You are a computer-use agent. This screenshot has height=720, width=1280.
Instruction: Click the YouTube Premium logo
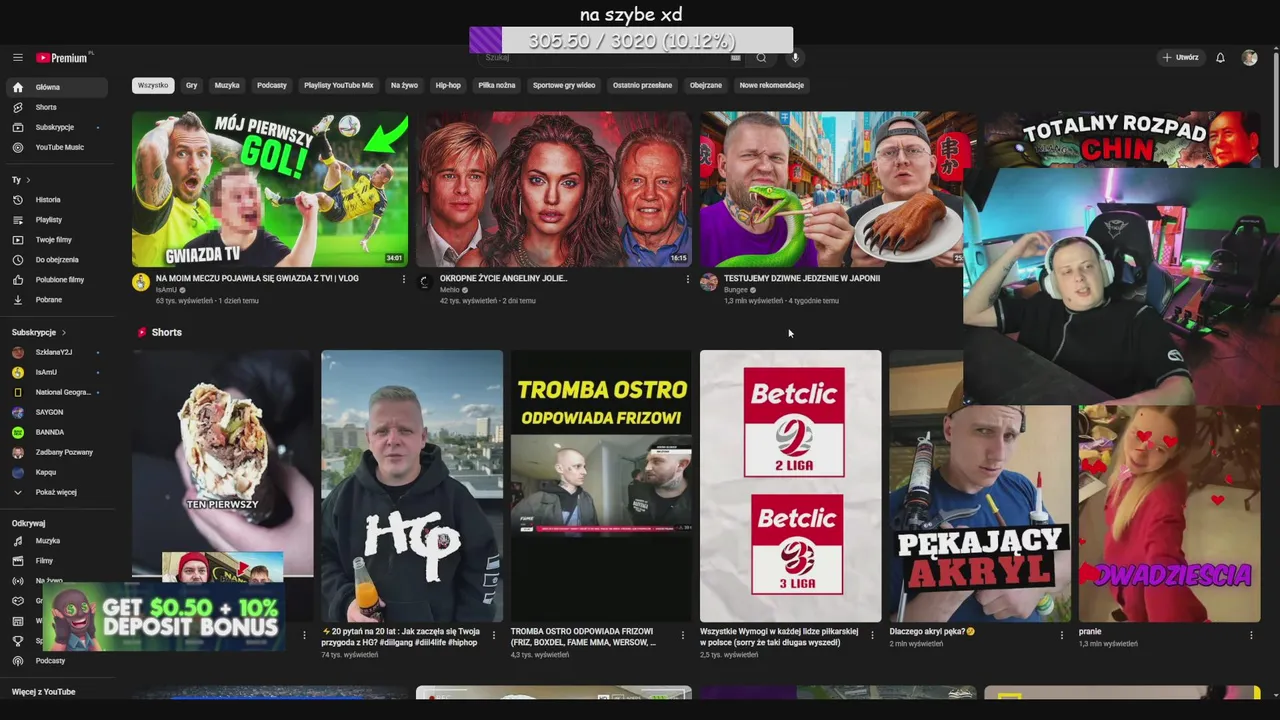click(64, 58)
